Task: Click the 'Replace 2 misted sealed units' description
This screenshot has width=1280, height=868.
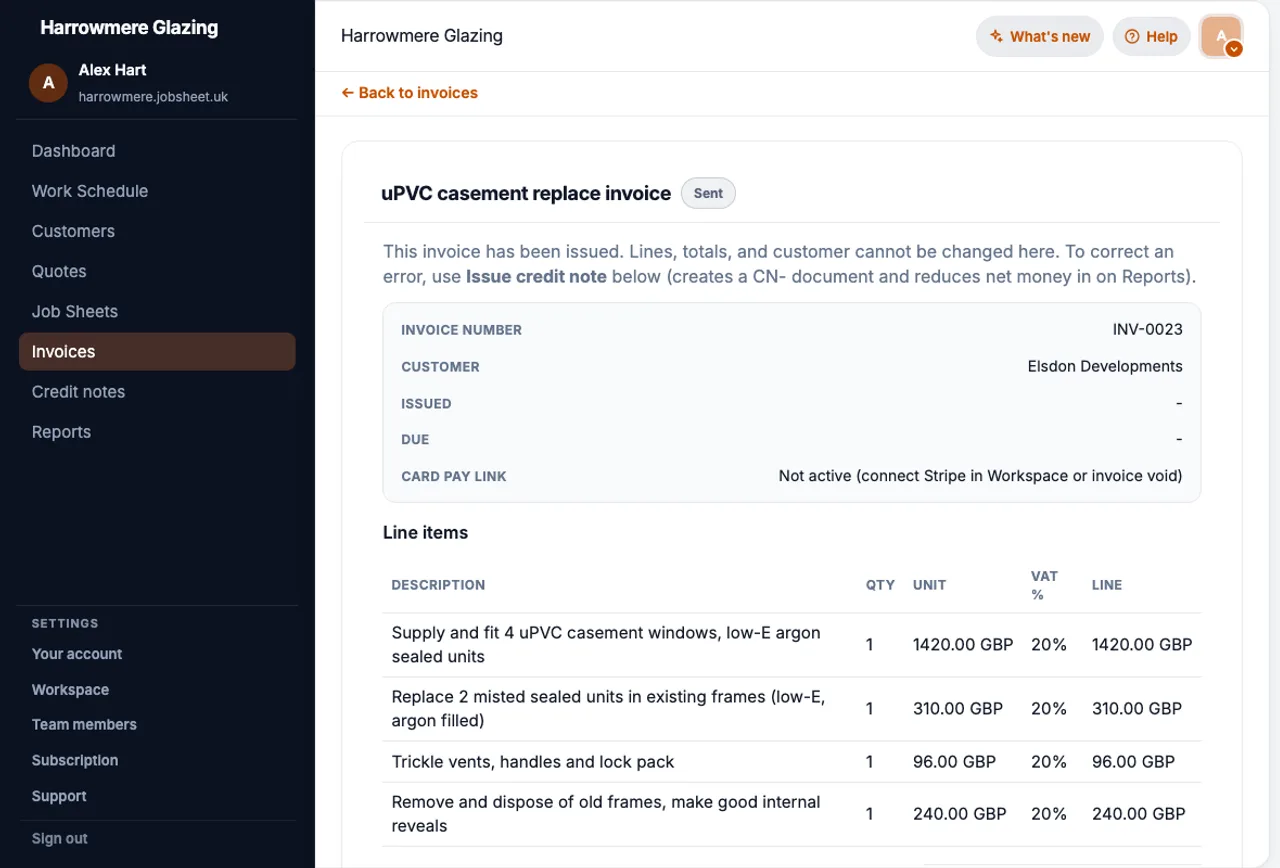Action: 608,709
